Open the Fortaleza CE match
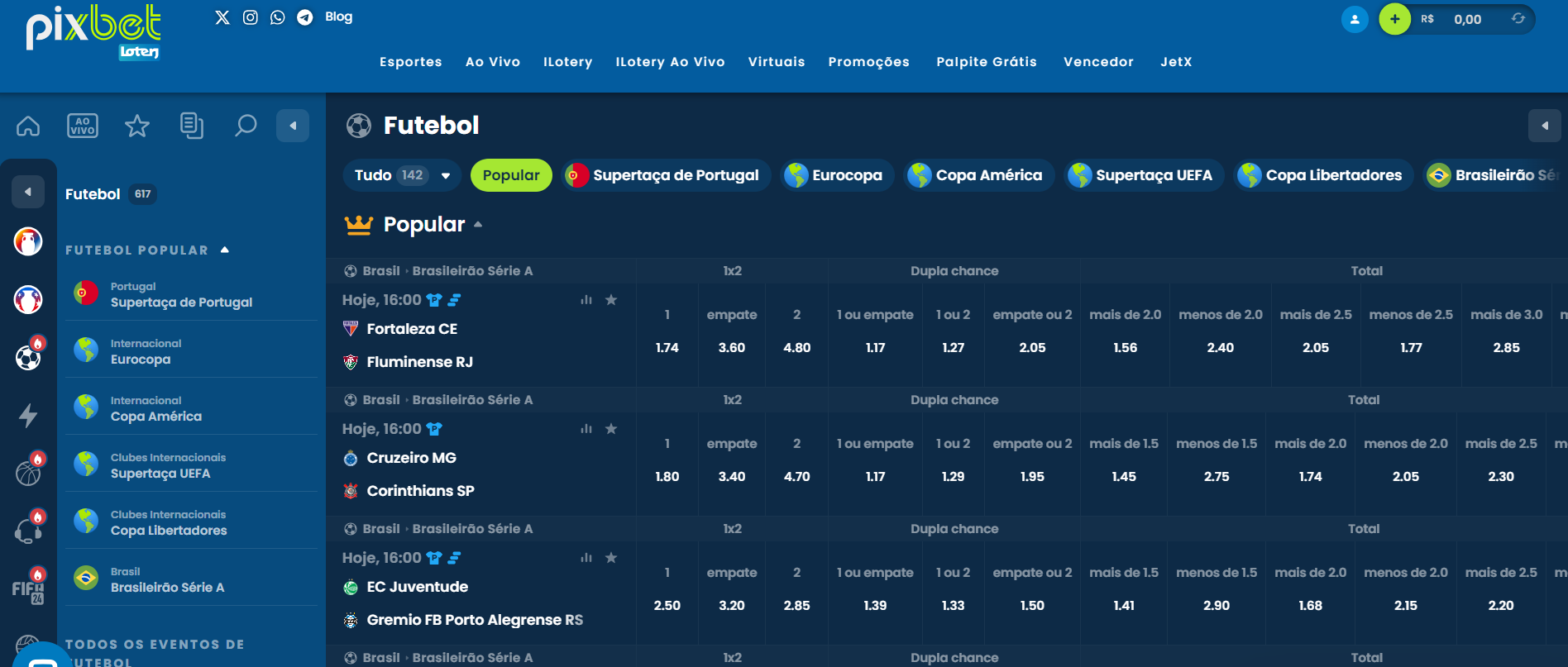Screen dimensions: 1568x667 pyautogui.click(x=412, y=329)
